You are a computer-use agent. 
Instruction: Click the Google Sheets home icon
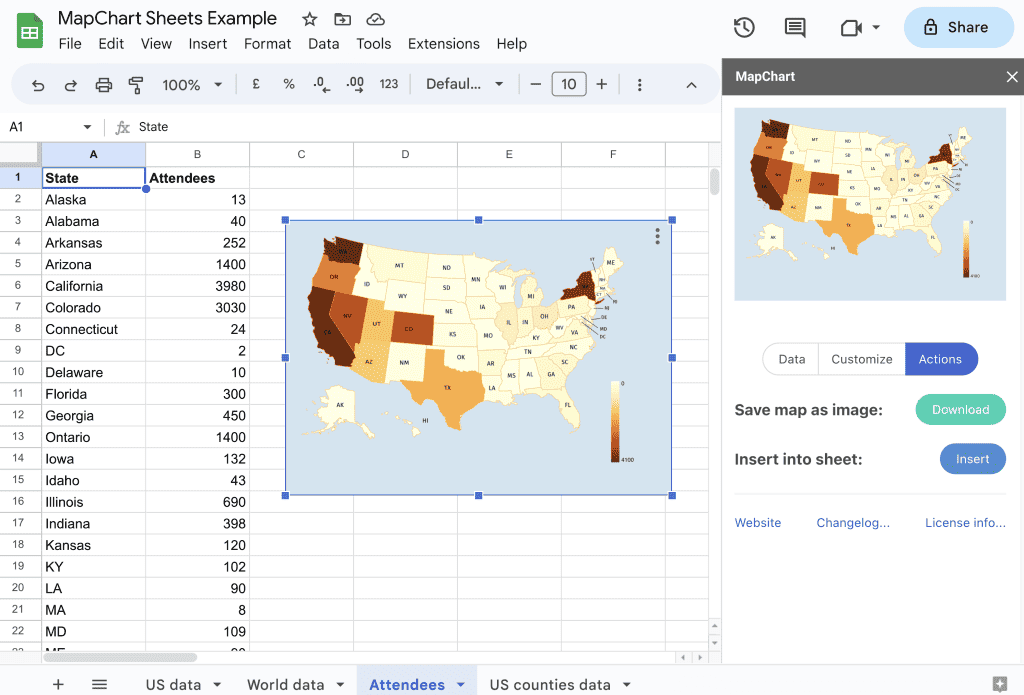30,31
